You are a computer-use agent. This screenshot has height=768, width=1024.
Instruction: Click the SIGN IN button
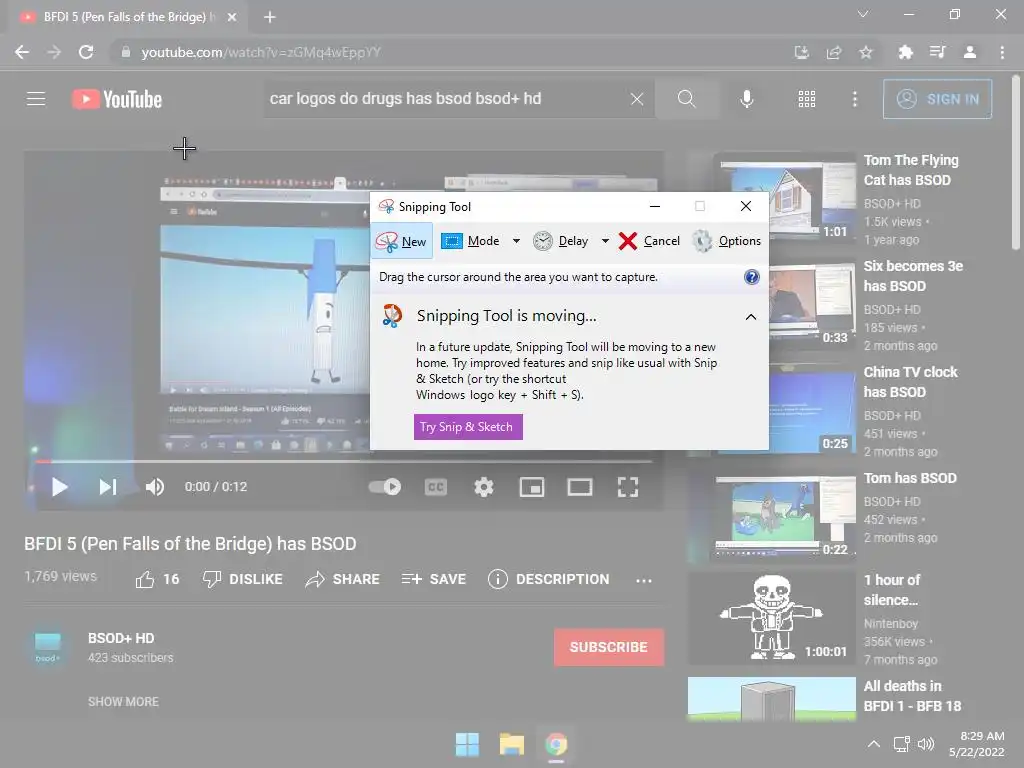[x=937, y=99]
